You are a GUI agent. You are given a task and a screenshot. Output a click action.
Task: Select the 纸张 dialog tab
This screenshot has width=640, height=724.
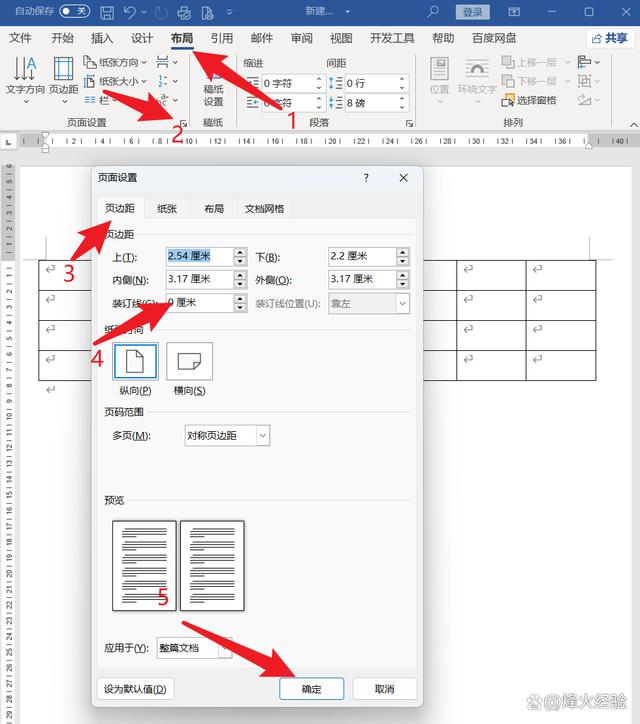pos(167,209)
